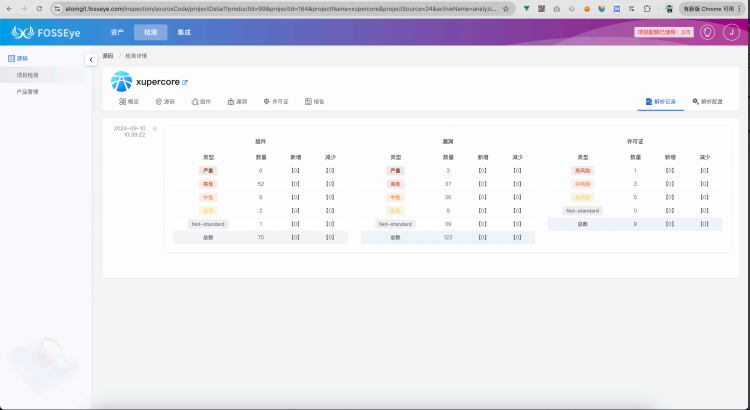Click the 组件 高危 count 52
750x410 pixels.
tap(261, 184)
